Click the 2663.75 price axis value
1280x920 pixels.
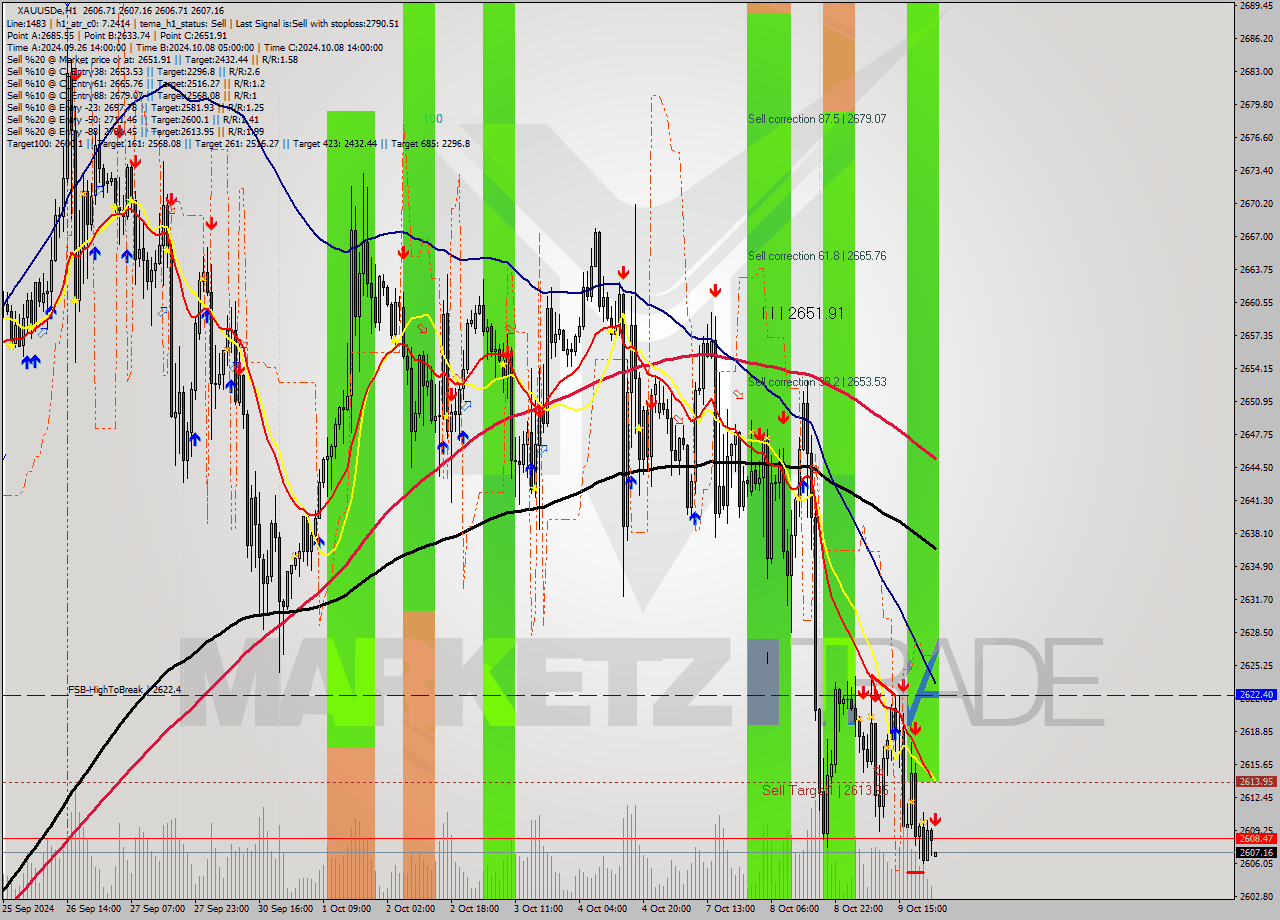(x=1256, y=270)
